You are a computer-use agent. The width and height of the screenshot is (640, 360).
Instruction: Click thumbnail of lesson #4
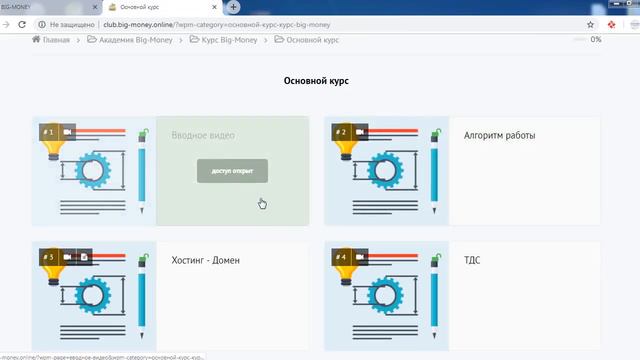point(387,296)
